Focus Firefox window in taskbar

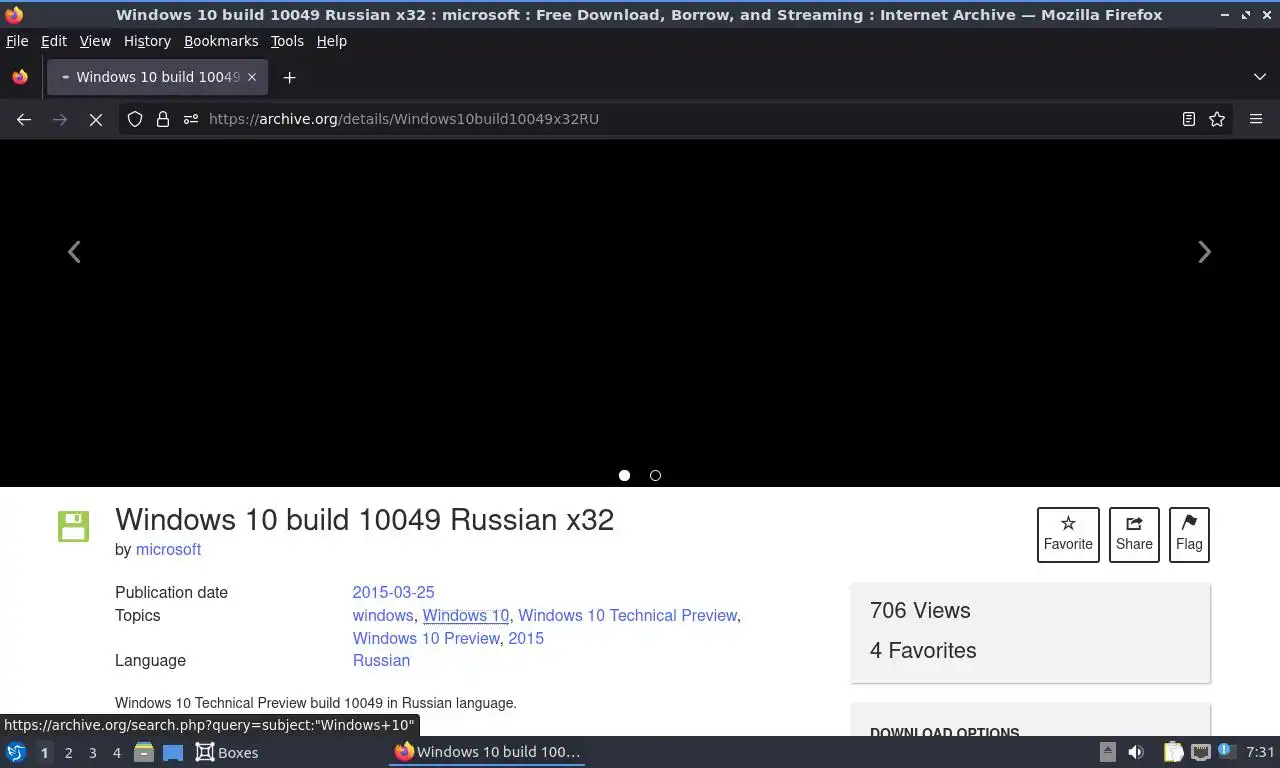click(x=487, y=752)
